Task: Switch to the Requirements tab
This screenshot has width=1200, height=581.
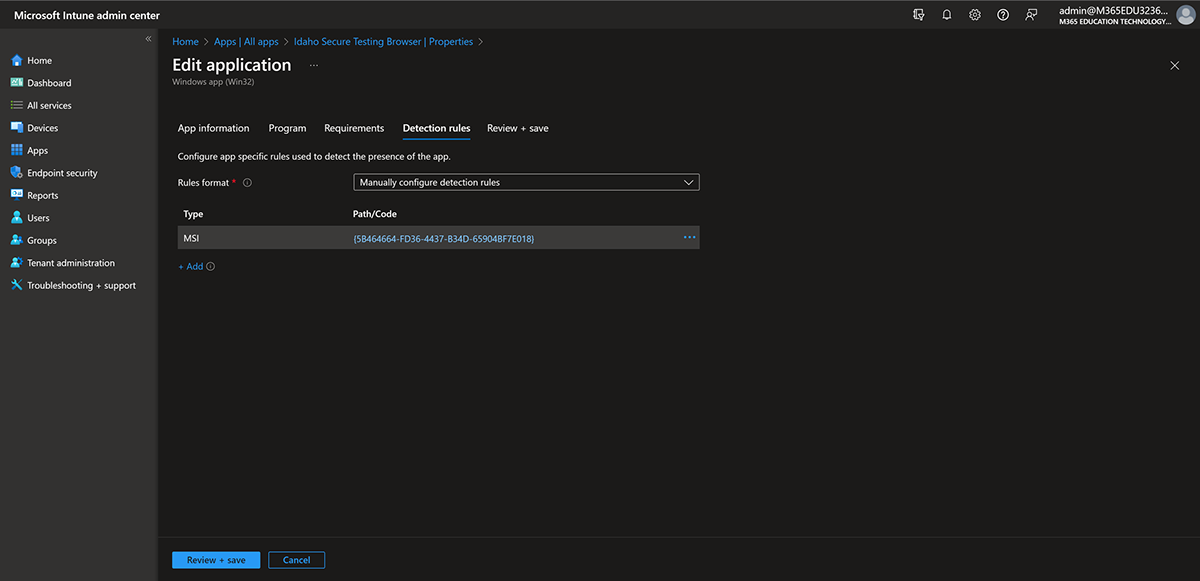Action: pyautogui.click(x=354, y=128)
